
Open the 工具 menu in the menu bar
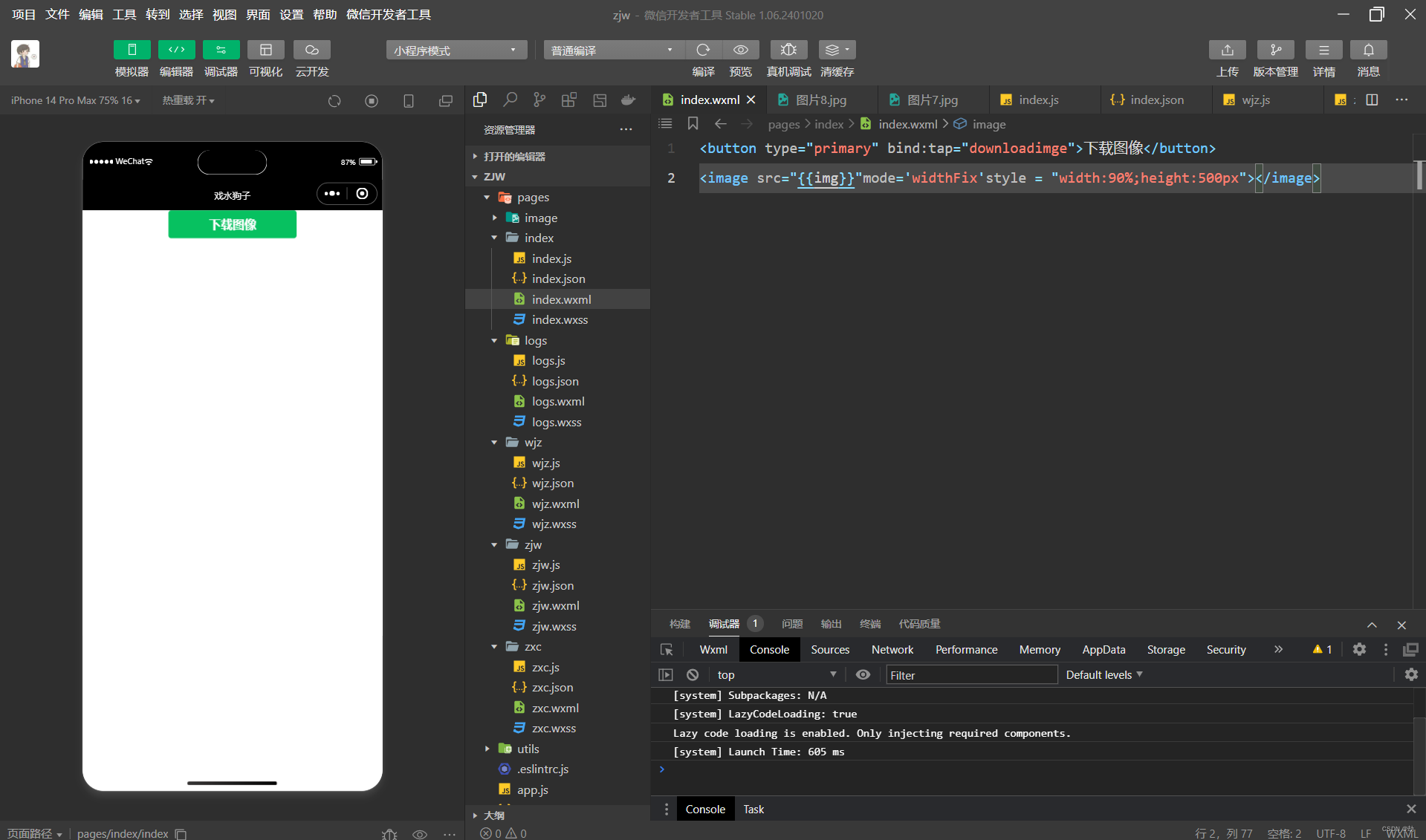[124, 14]
